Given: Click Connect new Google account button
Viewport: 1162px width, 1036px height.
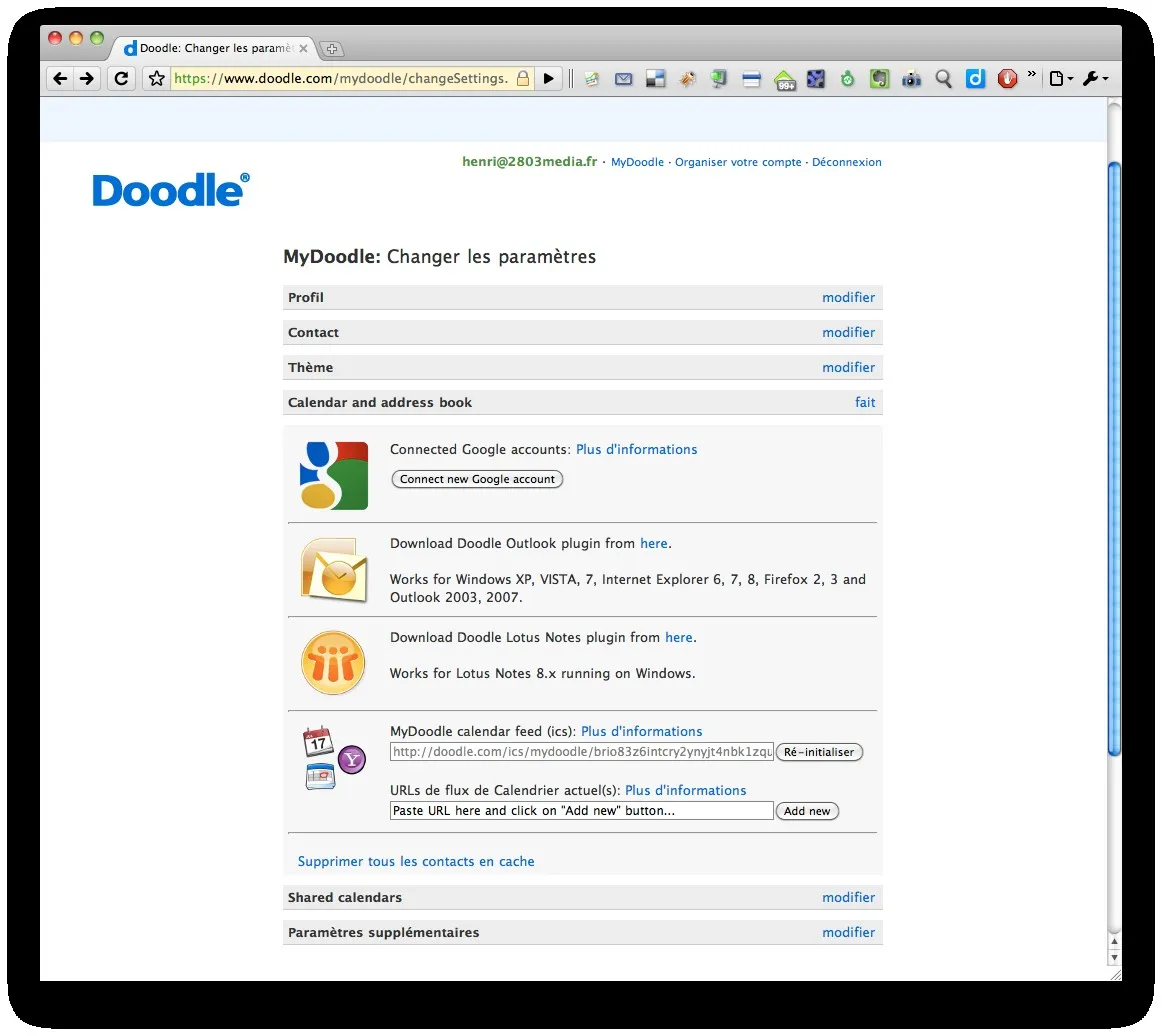Looking at the screenshot, I should coord(477,479).
